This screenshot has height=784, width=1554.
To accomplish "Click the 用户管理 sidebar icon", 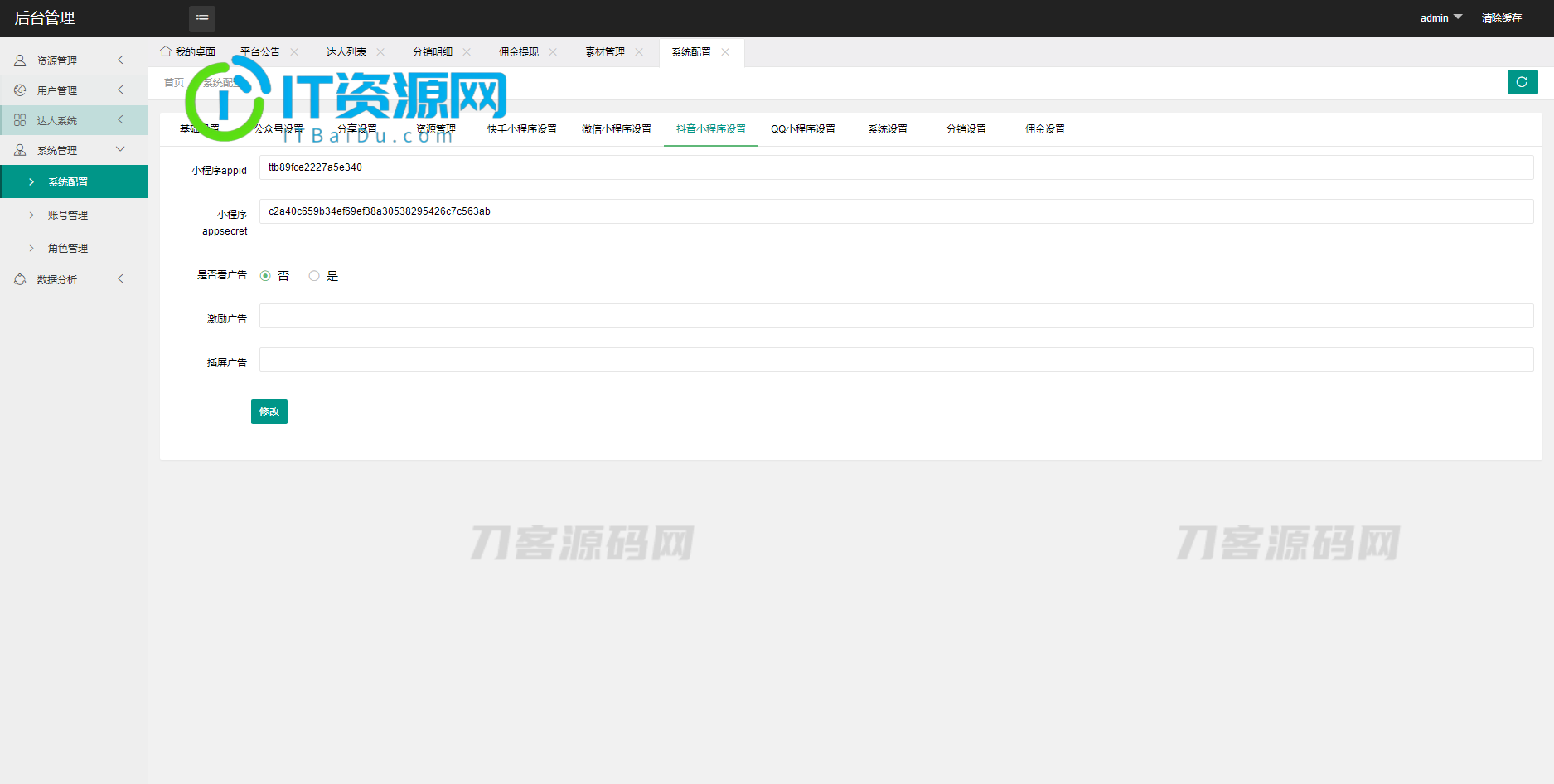I will 20,90.
